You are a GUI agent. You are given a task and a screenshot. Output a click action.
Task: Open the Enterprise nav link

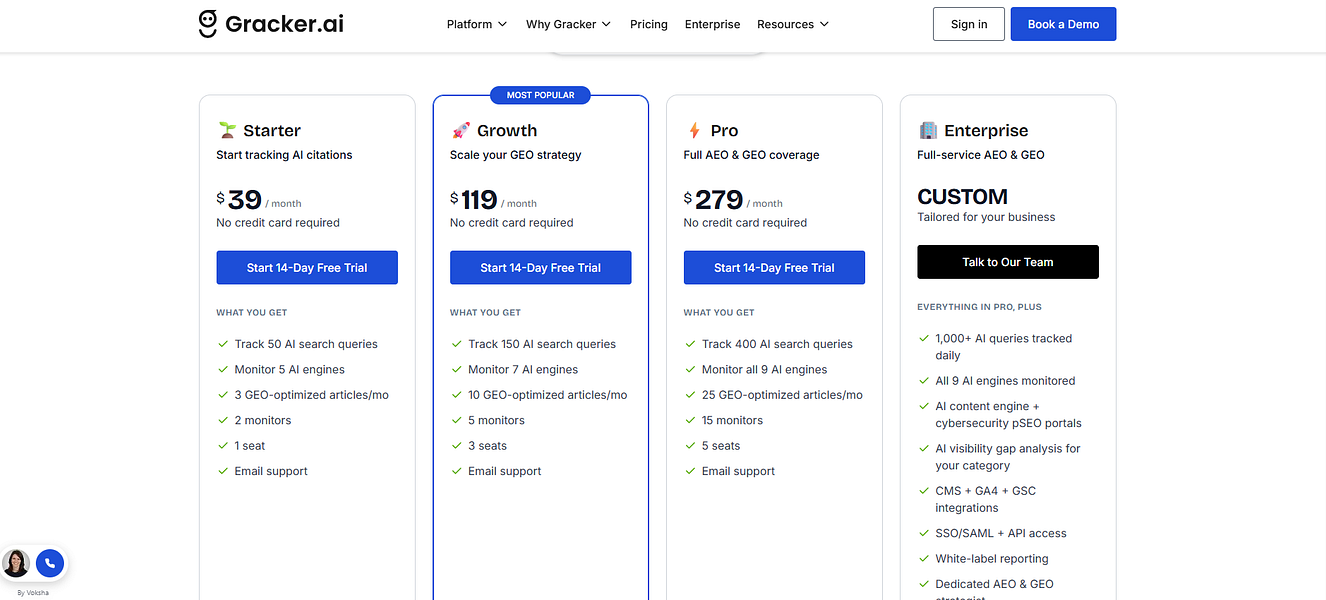tap(713, 24)
